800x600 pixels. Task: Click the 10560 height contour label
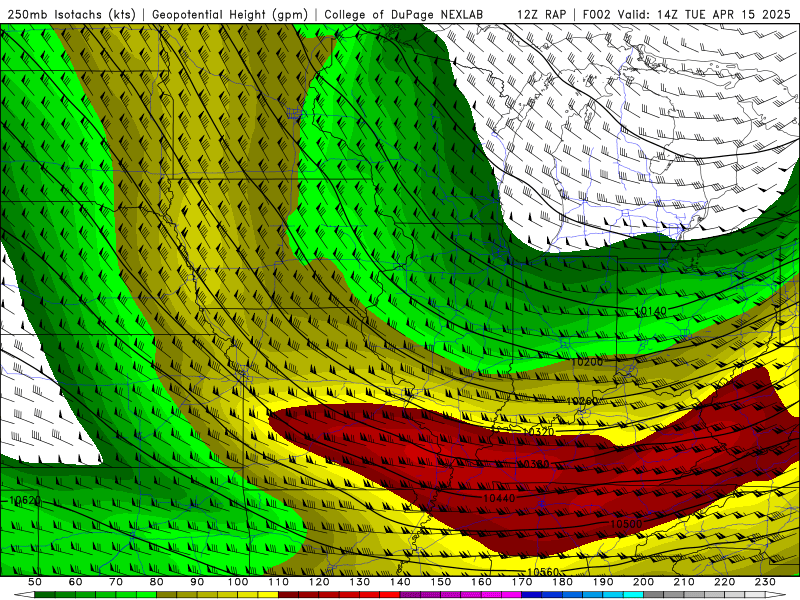point(543,572)
